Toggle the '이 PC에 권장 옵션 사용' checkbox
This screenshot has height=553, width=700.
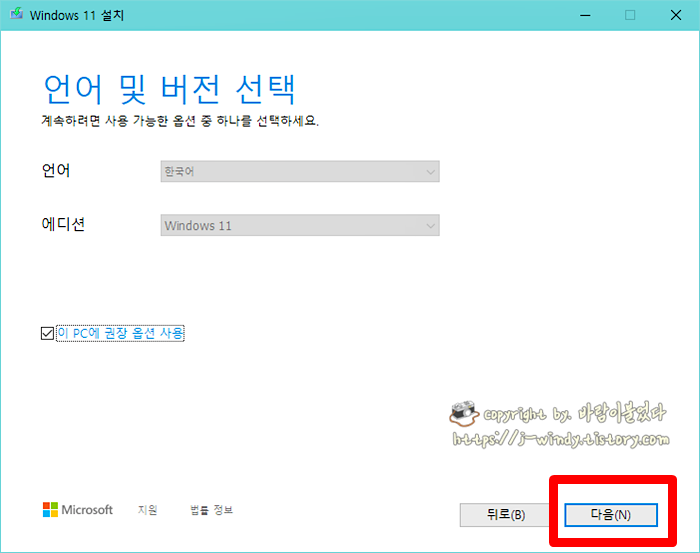point(47,333)
